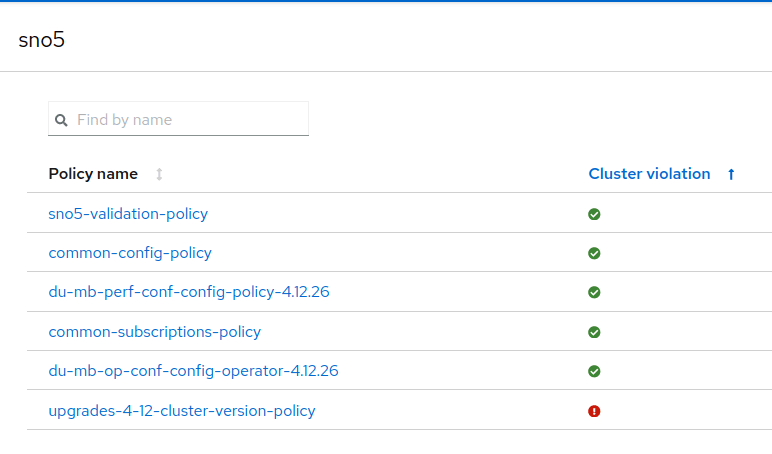Sort by Policy name column arrows
Image resolution: width=772 pixels, height=454 pixels.
coord(159,174)
